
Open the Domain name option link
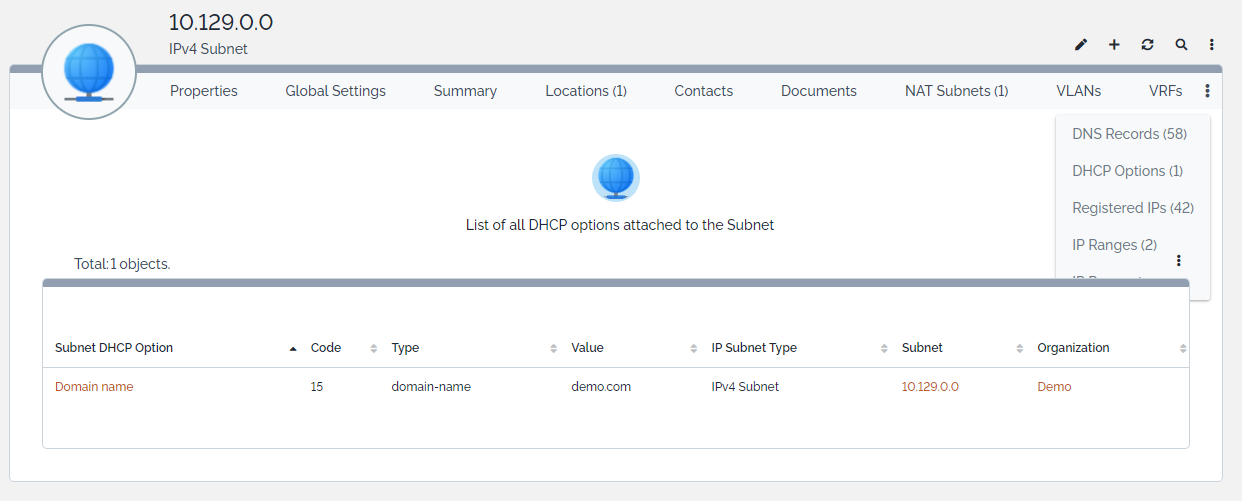(94, 387)
